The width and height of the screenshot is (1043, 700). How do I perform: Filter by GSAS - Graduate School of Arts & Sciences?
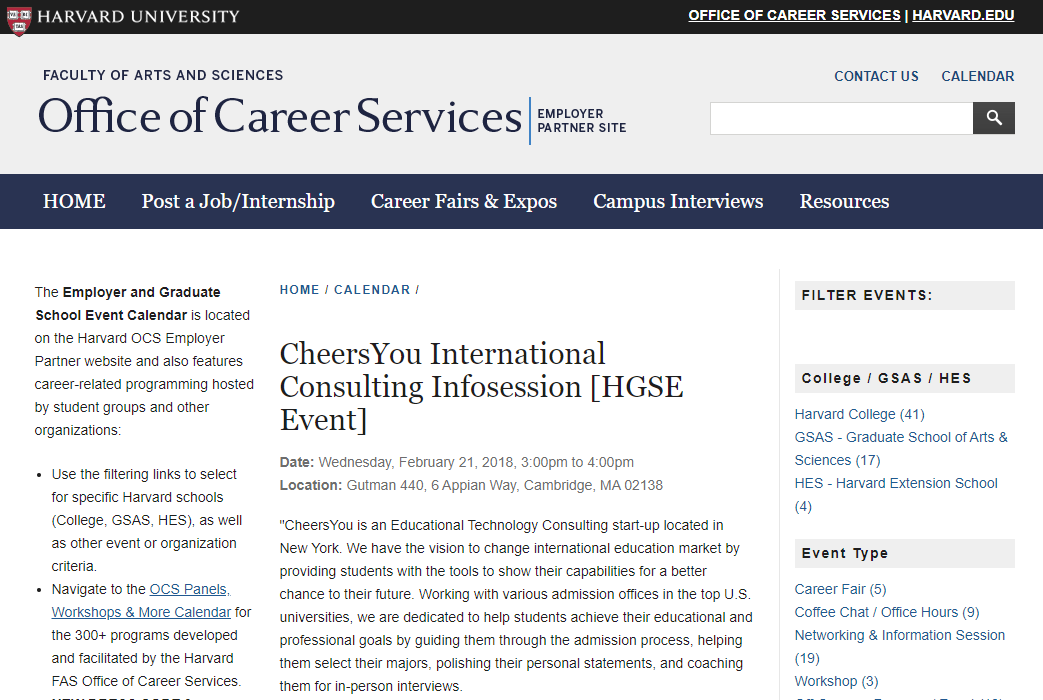point(901,448)
